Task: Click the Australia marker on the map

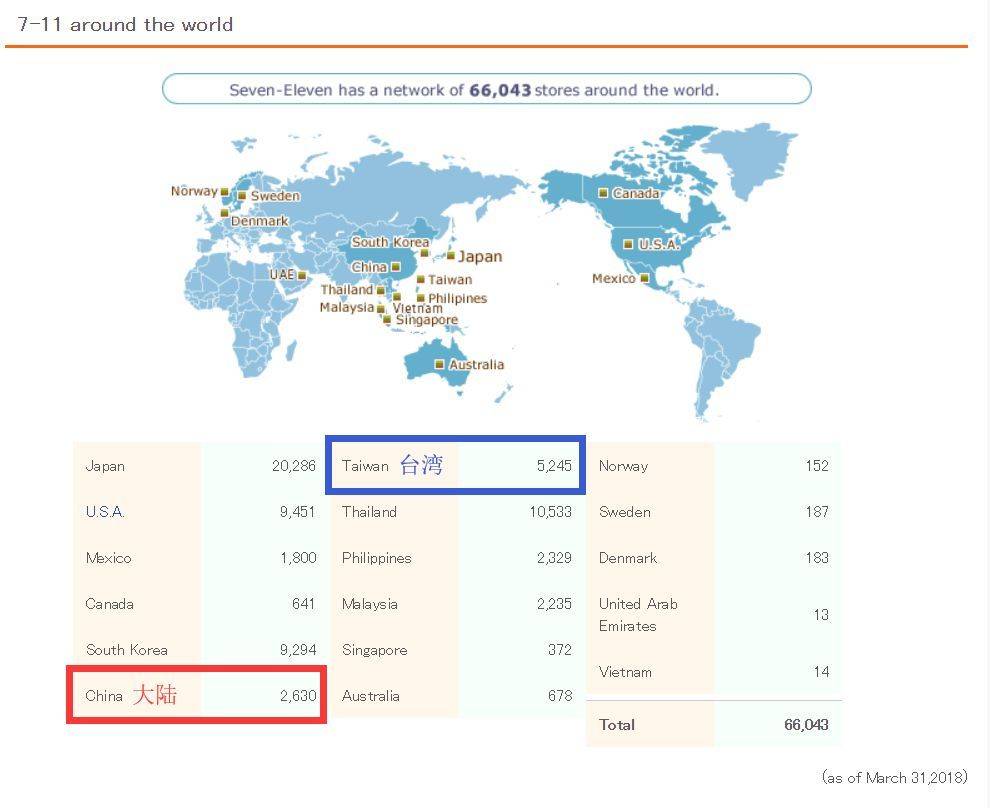Action: click(x=439, y=364)
